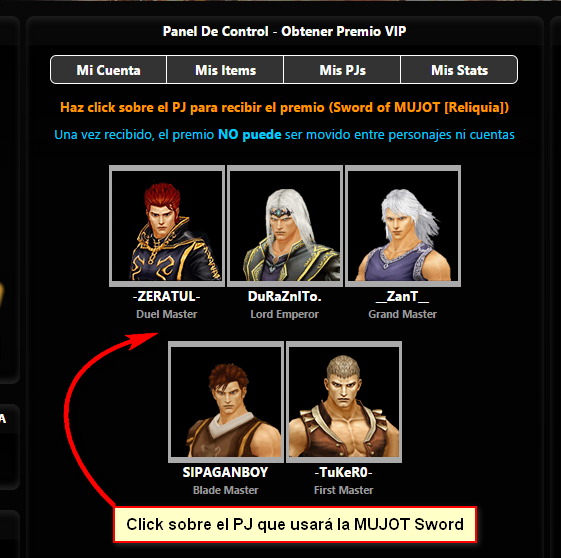561x558 pixels.
Task: Click the Duel Master class label
Action: pyautogui.click(x=167, y=314)
